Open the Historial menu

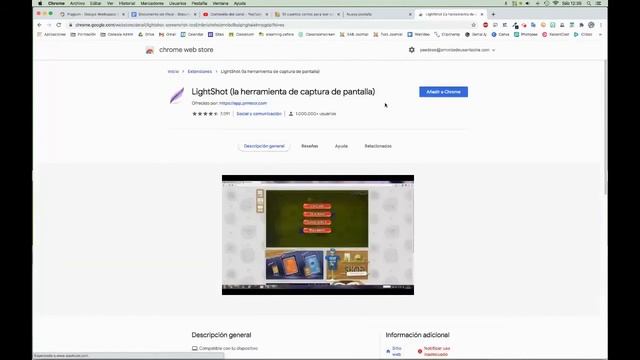pyautogui.click(x=127, y=3)
